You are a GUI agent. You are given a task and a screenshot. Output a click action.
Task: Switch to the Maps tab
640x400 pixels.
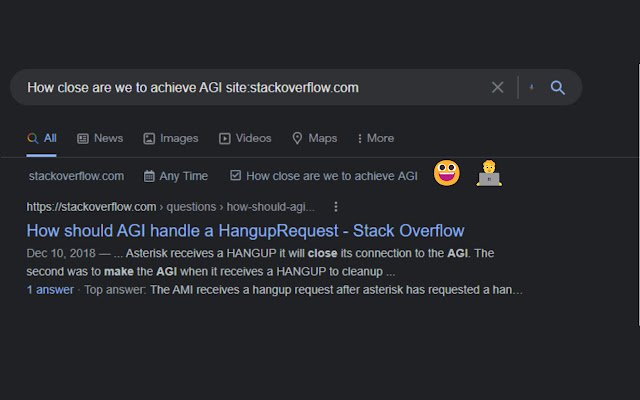coord(315,138)
